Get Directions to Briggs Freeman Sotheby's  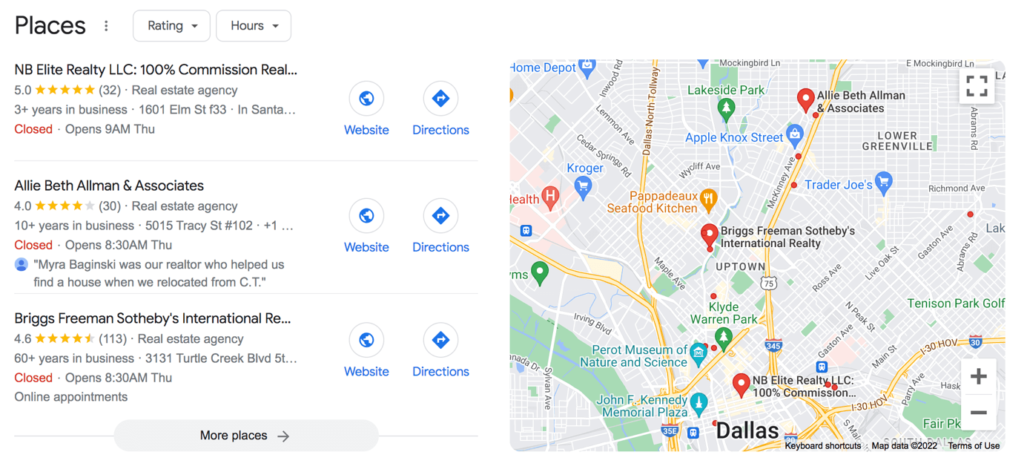coord(441,340)
